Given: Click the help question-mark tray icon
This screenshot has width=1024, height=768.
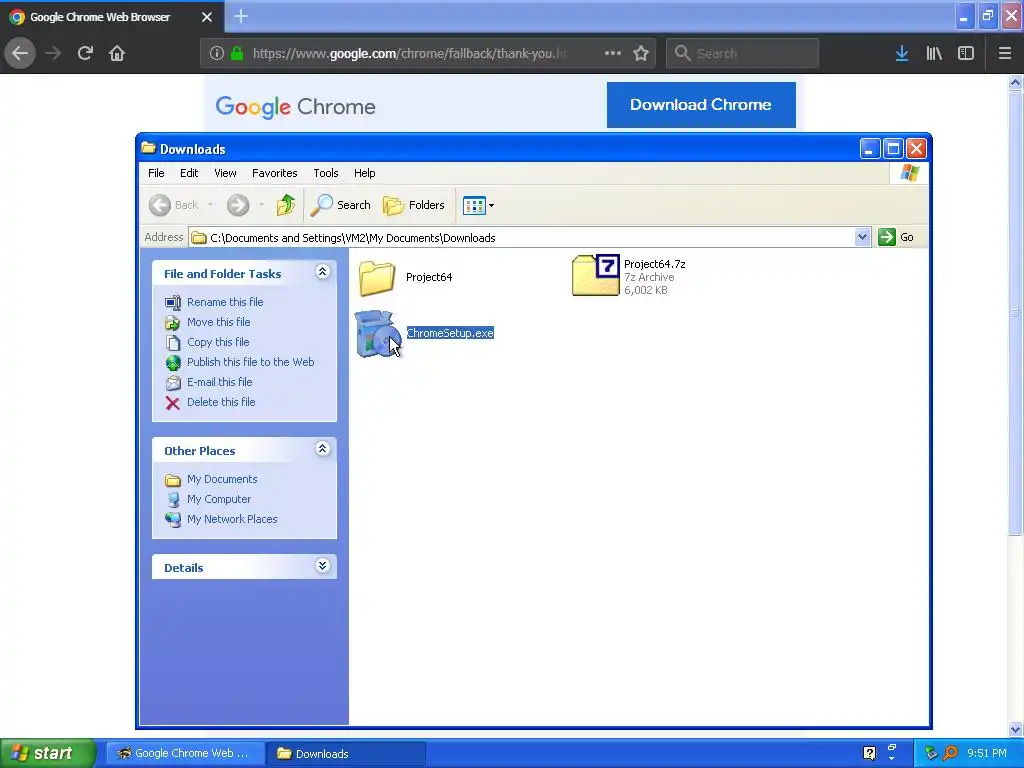Looking at the screenshot, I should tap(869, 753).
